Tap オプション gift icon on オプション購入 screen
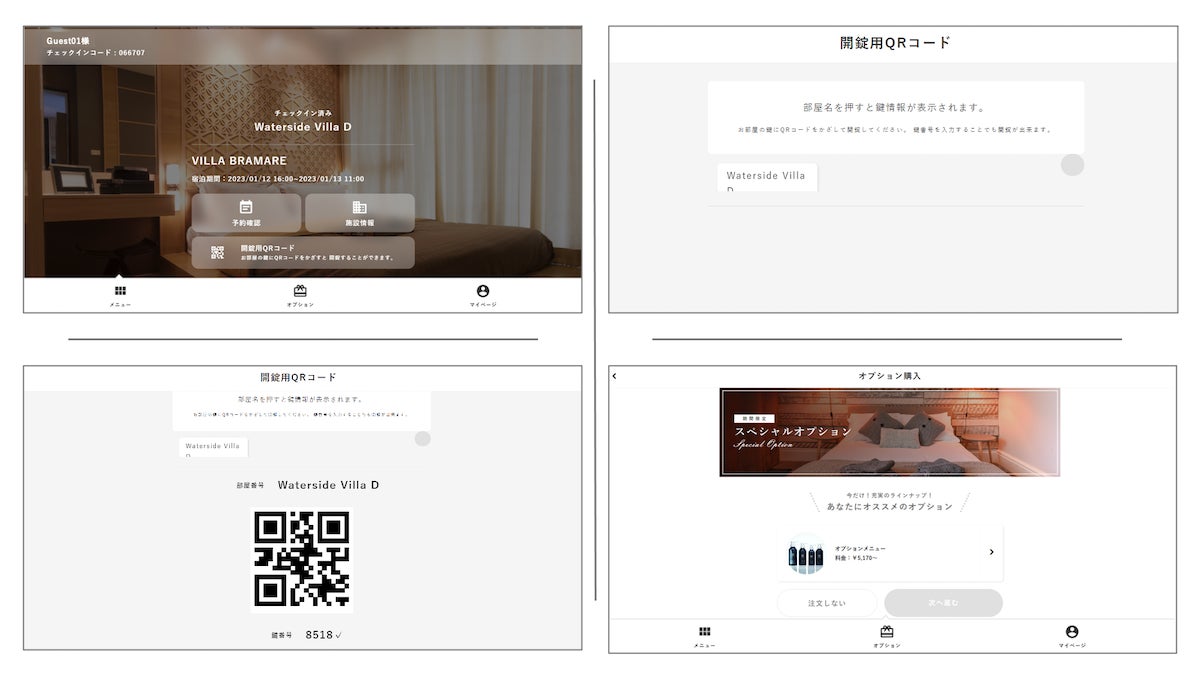 click(x=886, y=632)
